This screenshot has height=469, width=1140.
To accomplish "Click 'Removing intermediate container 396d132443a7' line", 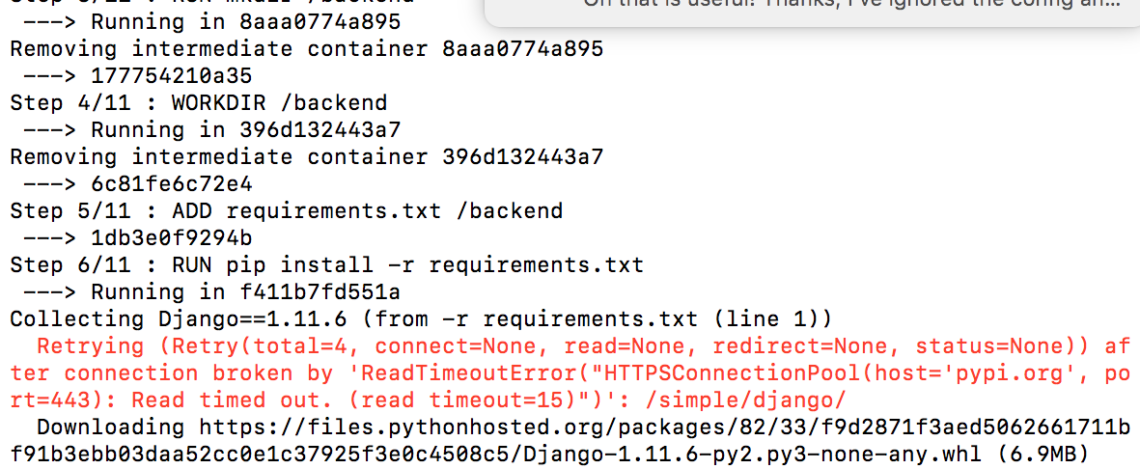I will (306, 157).
